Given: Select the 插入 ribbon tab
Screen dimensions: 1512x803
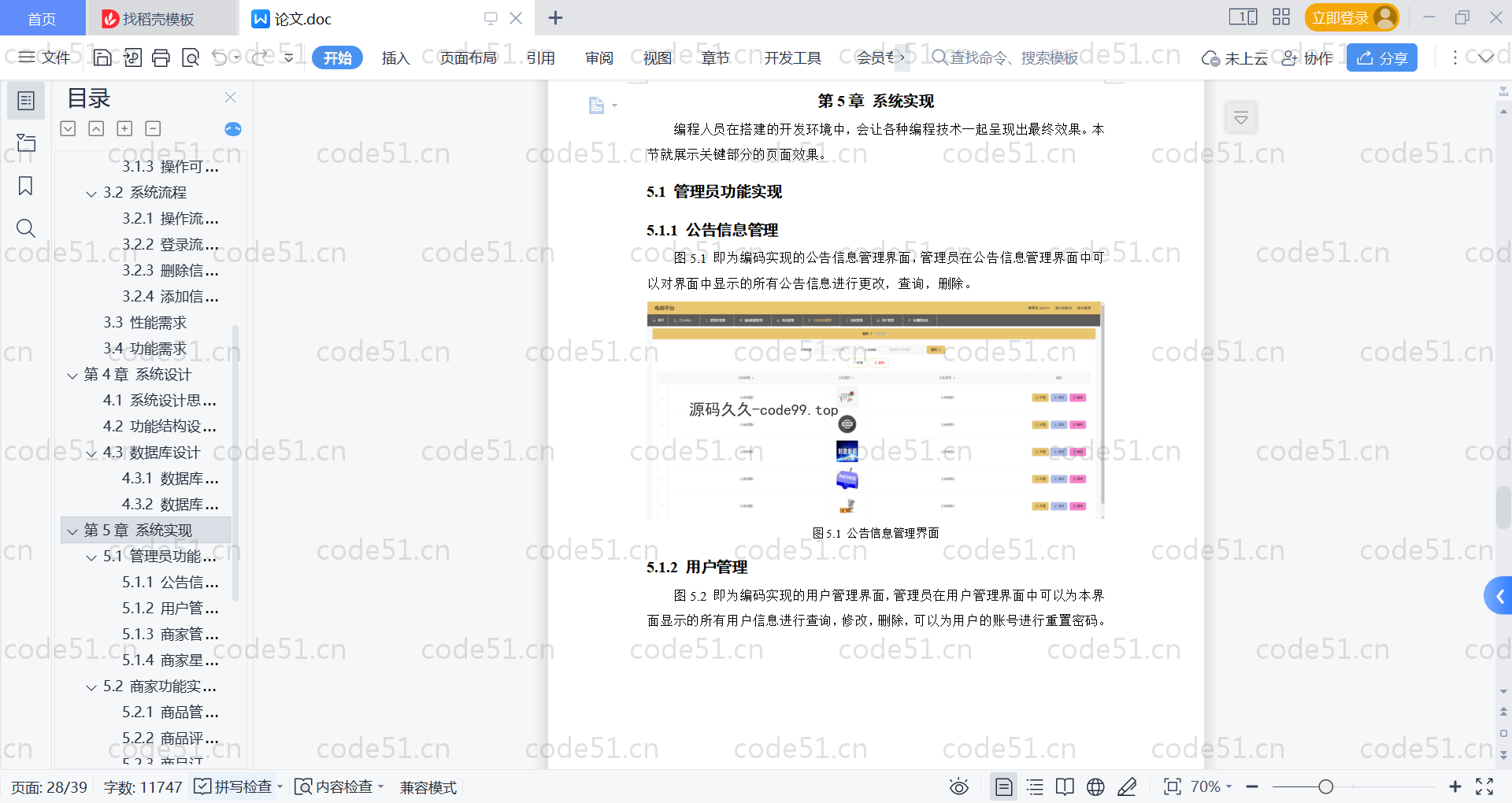Looking at the screenshot, I should click(x=395, y=57).
